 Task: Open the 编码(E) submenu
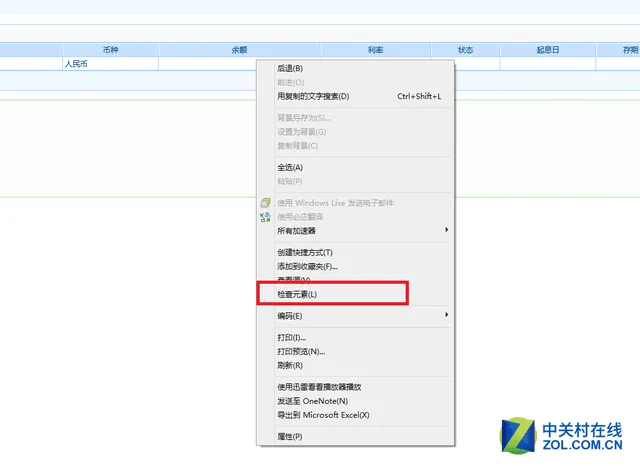[355, 316]
